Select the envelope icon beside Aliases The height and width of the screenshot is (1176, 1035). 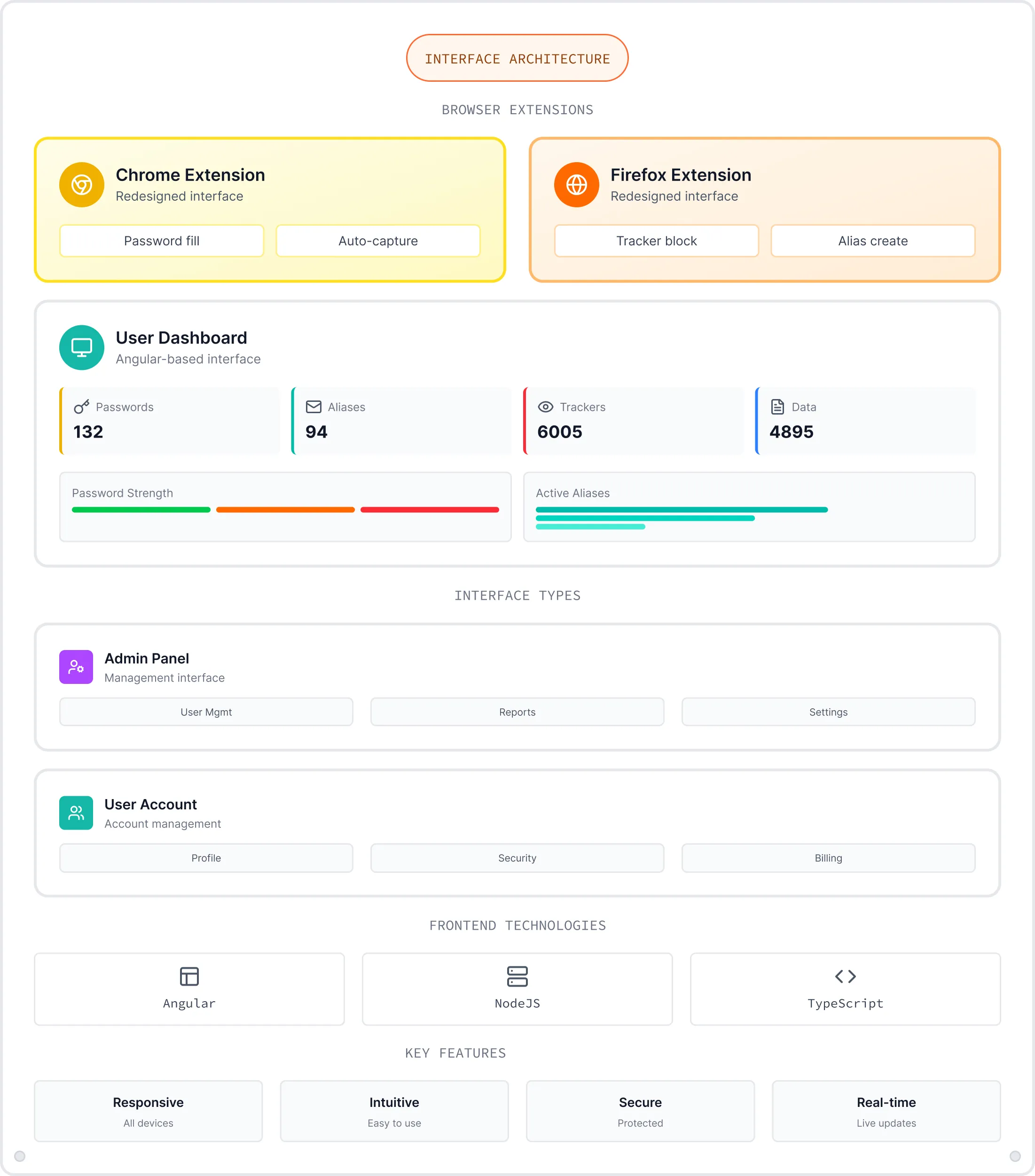(313, 407)
